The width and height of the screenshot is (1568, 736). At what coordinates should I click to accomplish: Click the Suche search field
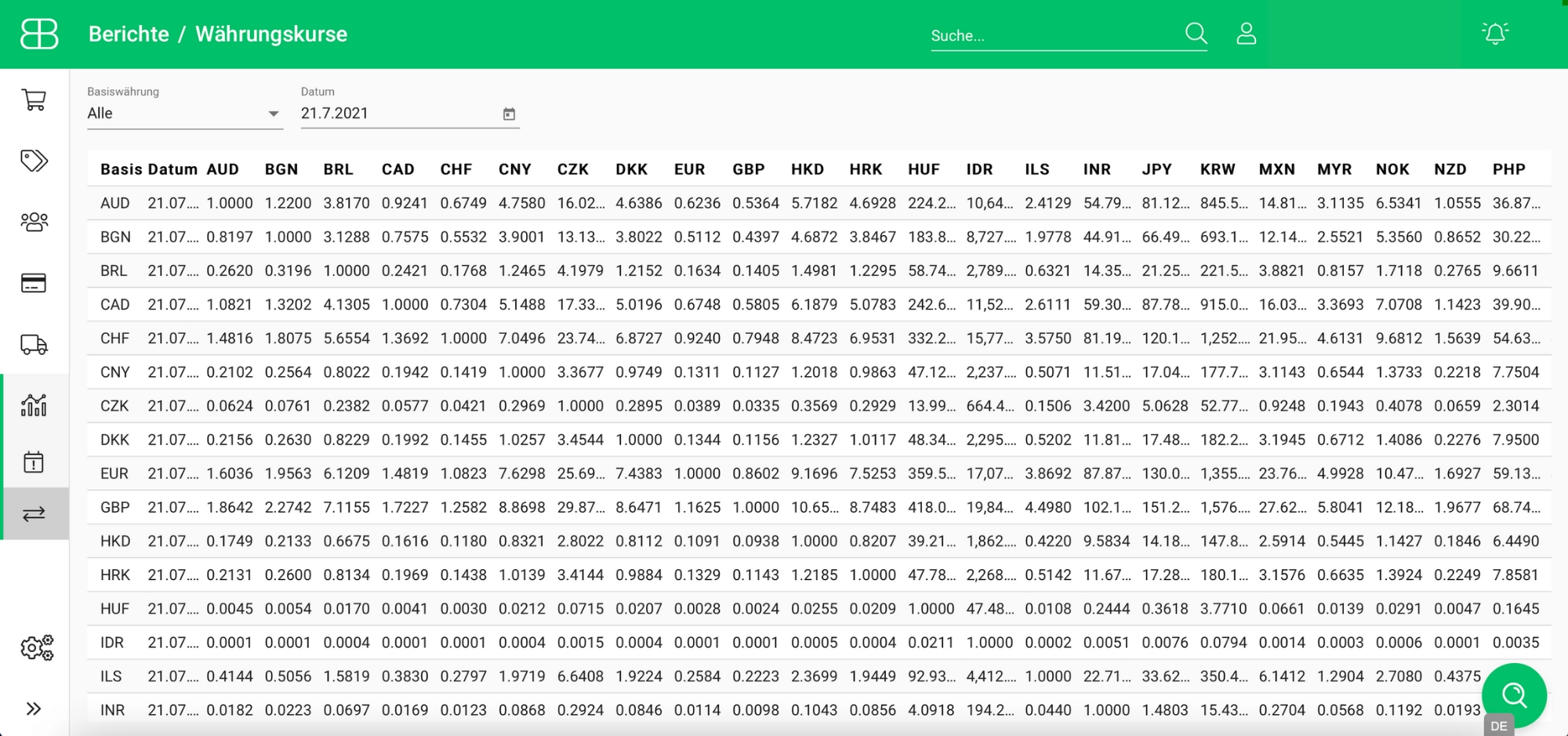click(1054, 35)
